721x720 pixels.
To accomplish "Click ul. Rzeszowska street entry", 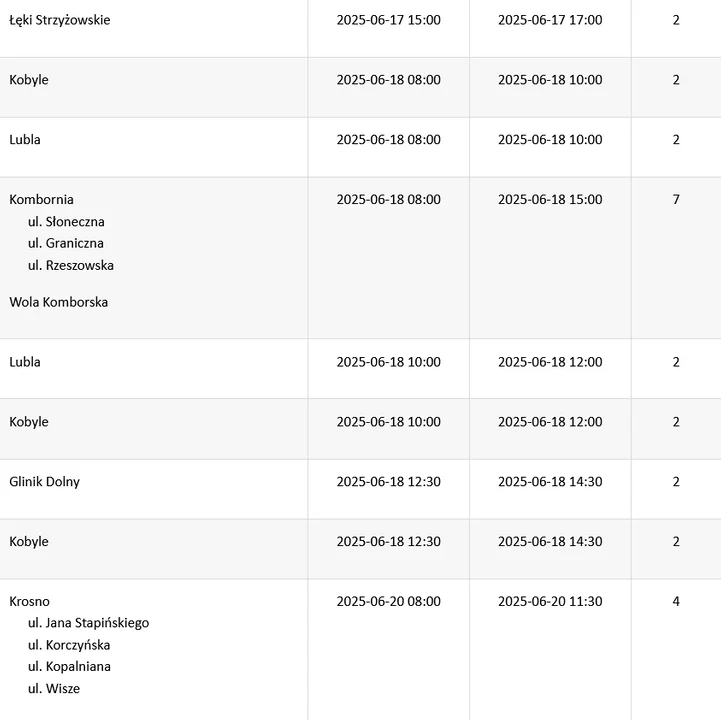I will [71, 265].
